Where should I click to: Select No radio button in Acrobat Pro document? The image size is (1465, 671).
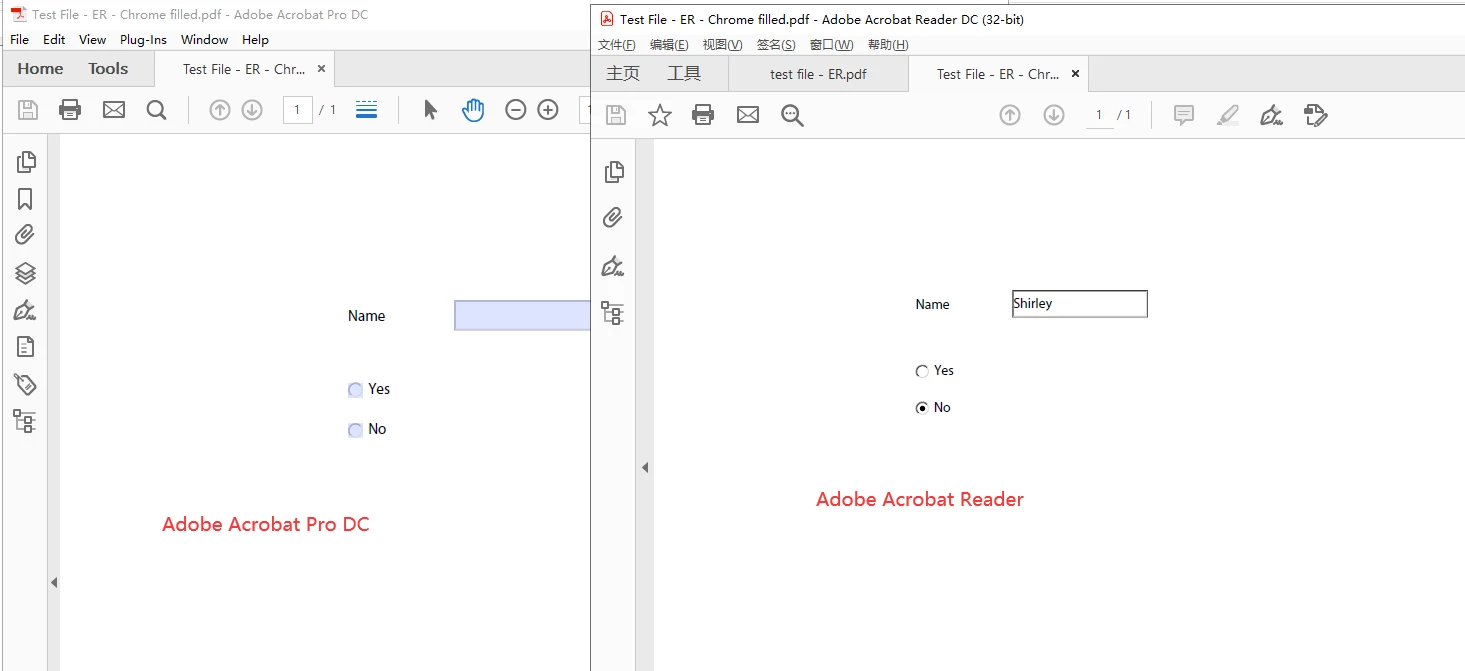pyautogui.click(x=355, y=430)
